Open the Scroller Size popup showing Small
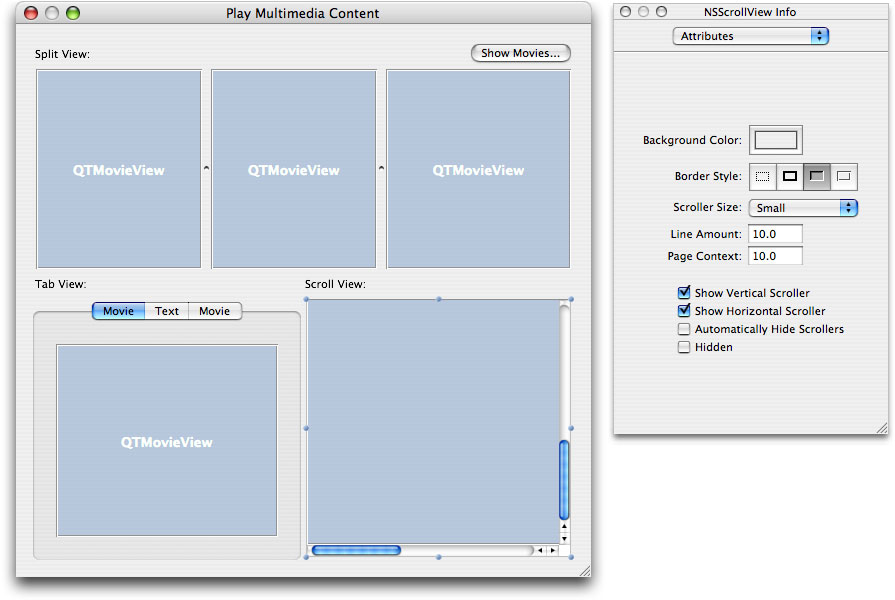Viewport: 895px width, 600px height. pos(803,208)
